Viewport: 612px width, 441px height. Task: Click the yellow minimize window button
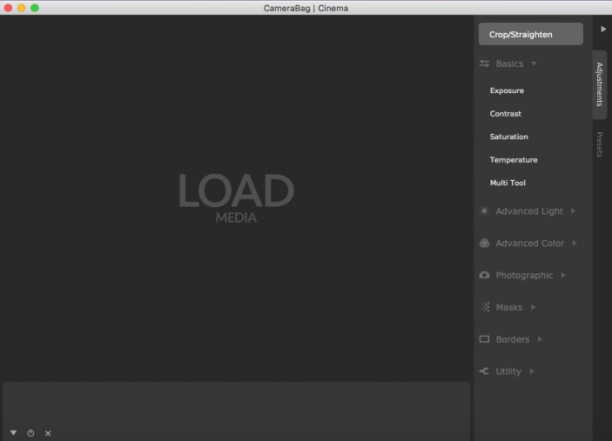click(21, 8)
